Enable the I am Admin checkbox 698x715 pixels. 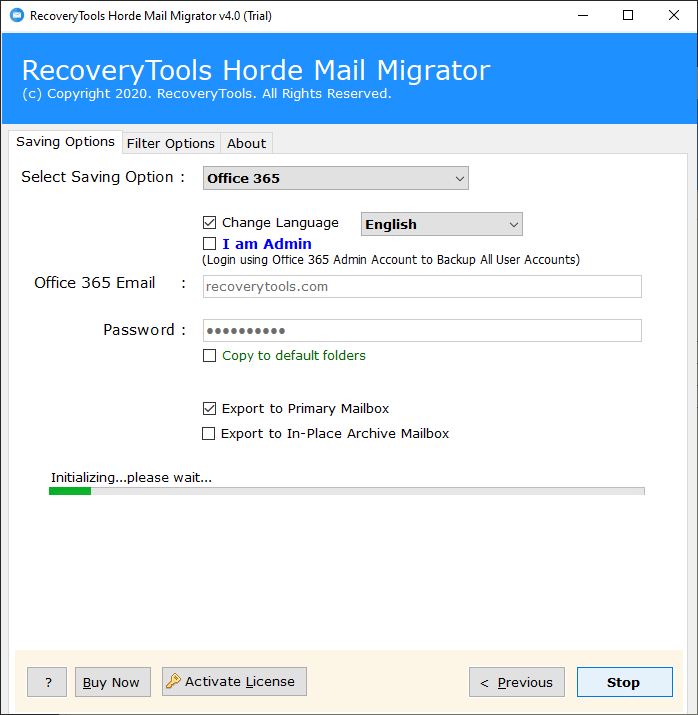(209, 244)
